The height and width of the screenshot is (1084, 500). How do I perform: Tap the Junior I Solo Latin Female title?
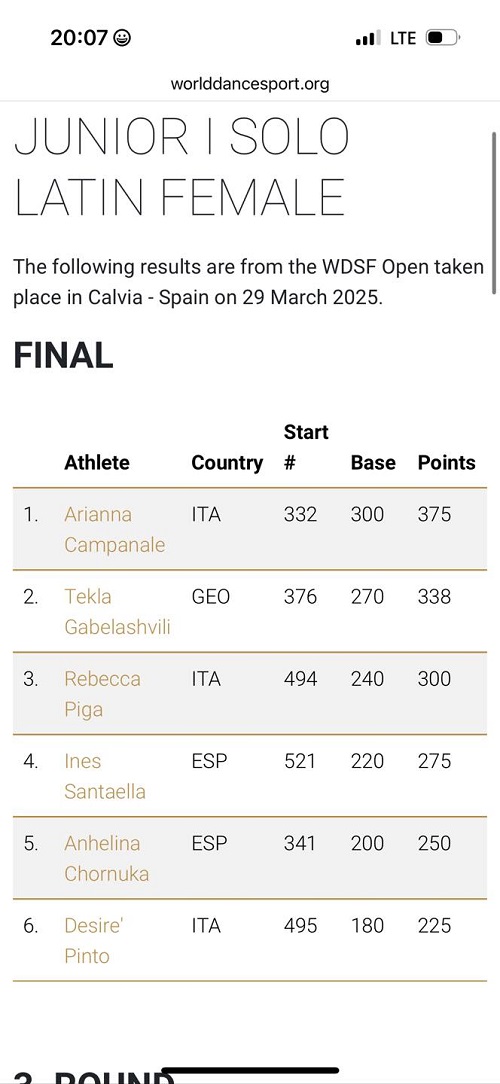[x=181, y=167]
